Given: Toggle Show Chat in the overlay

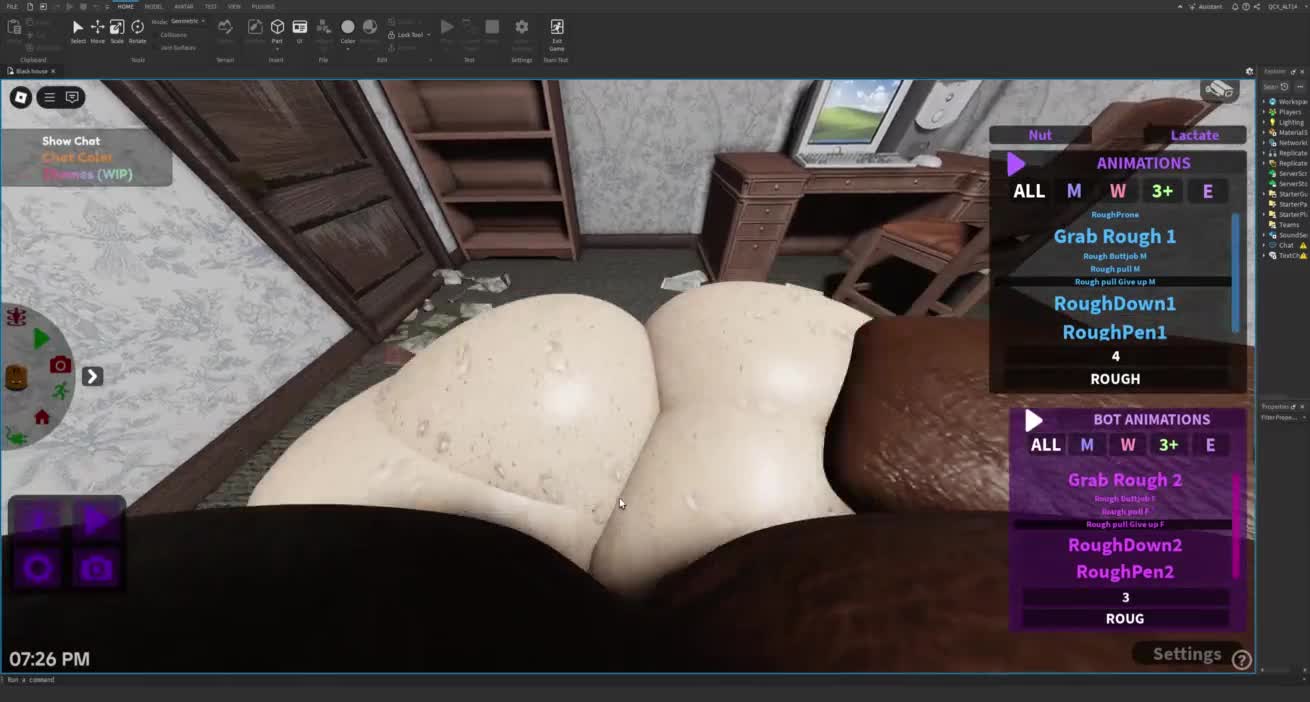Looking at the screenshot, I should [x=71, y=141].
